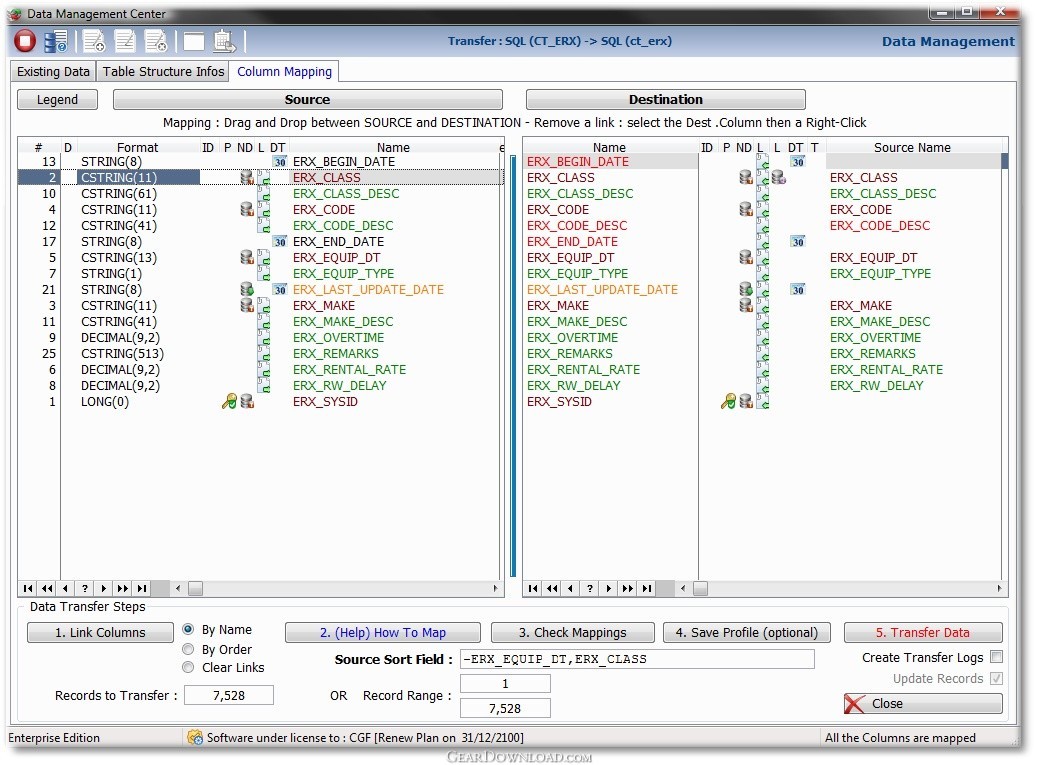Click the Legend button
Image resolution: width=1039 pixels, height=765 pixels.
(x=57, y=99)
